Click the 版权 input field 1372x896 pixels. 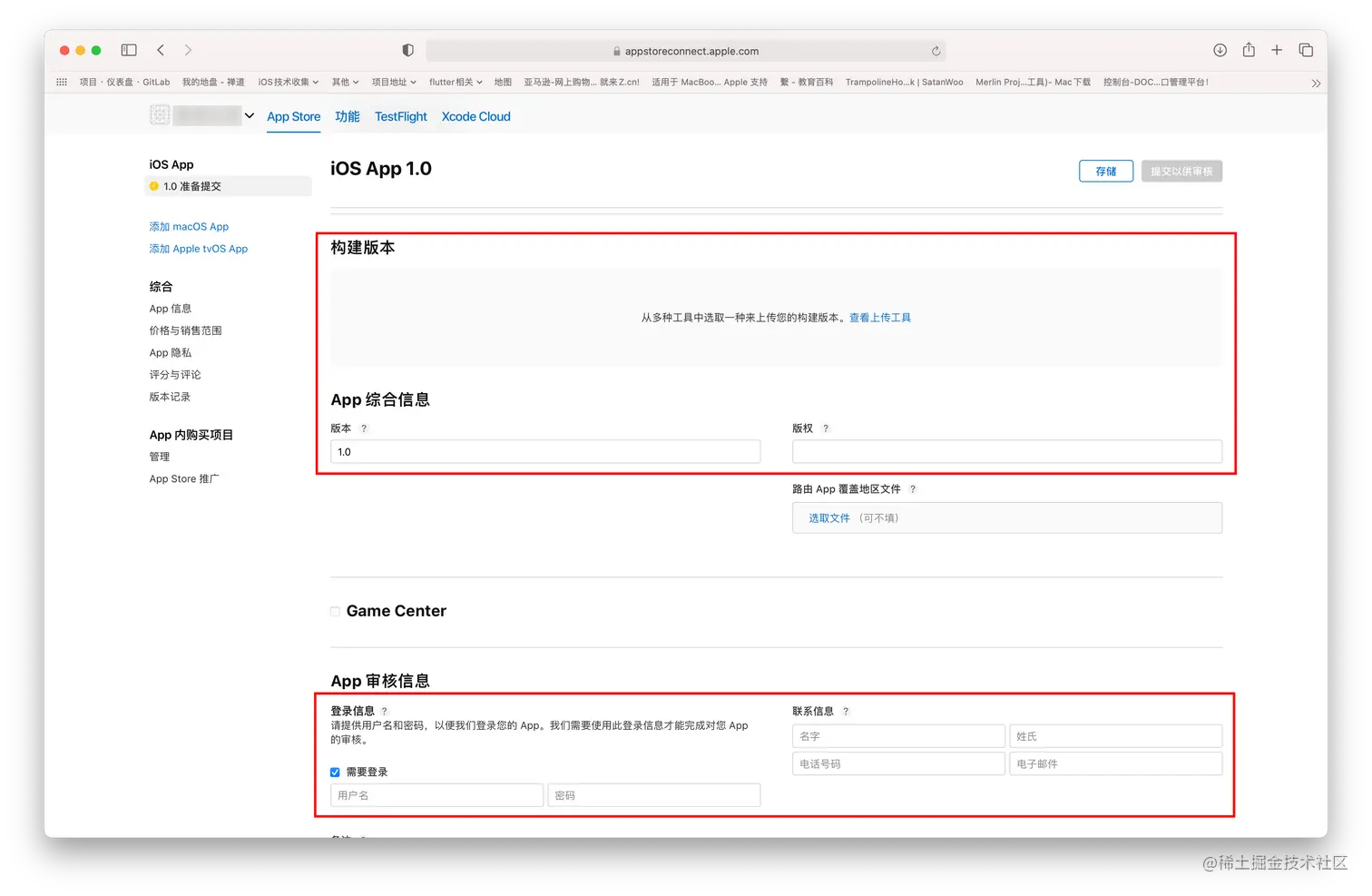1007,452
